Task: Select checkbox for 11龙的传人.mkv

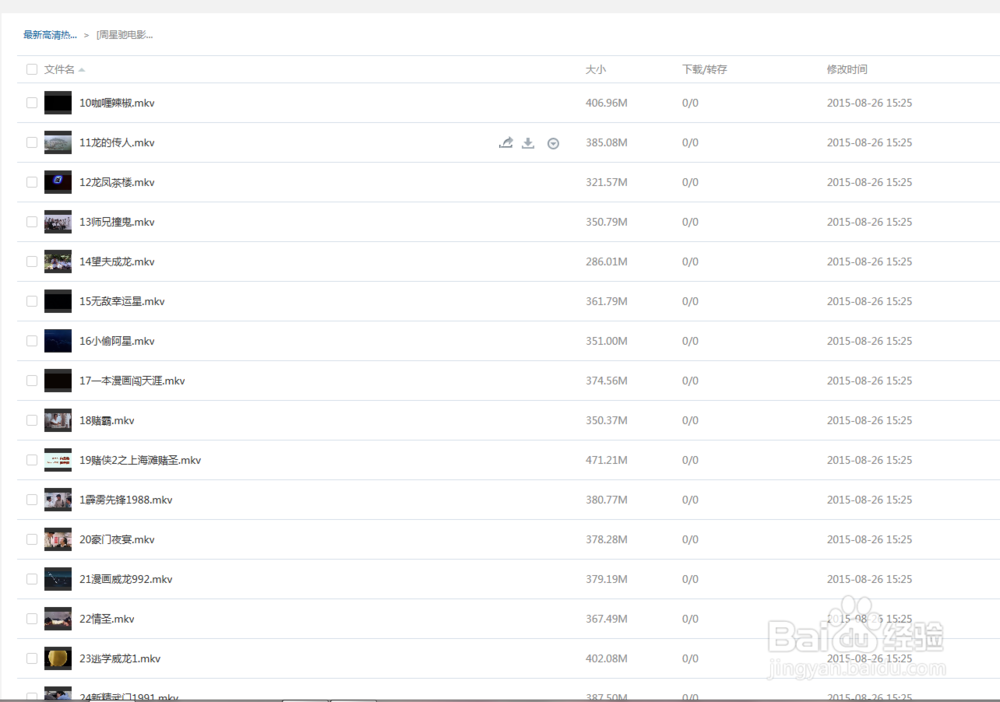Action: point(32,142)
